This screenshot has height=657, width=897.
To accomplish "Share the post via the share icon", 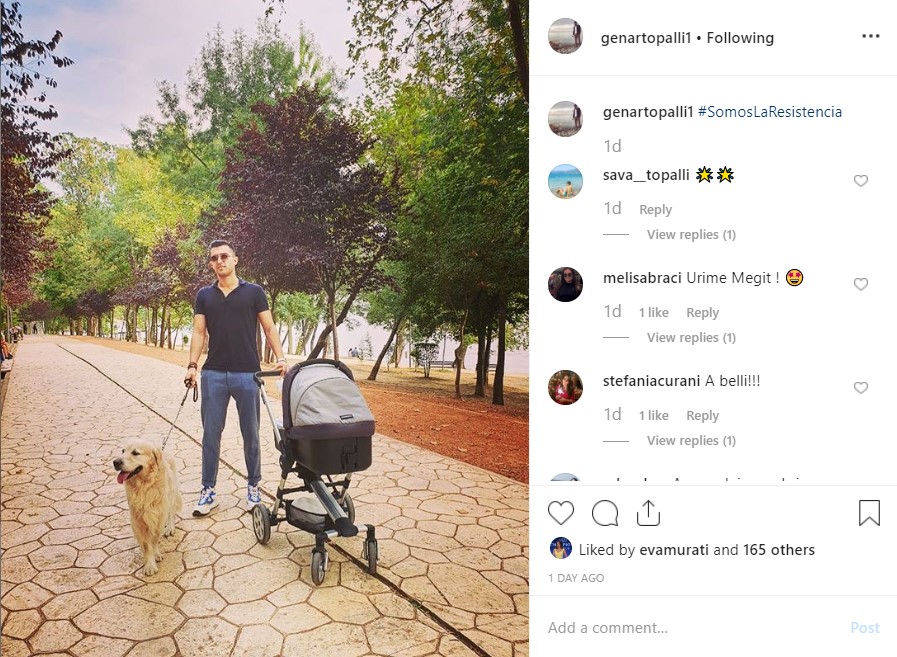I will [648, 513].
